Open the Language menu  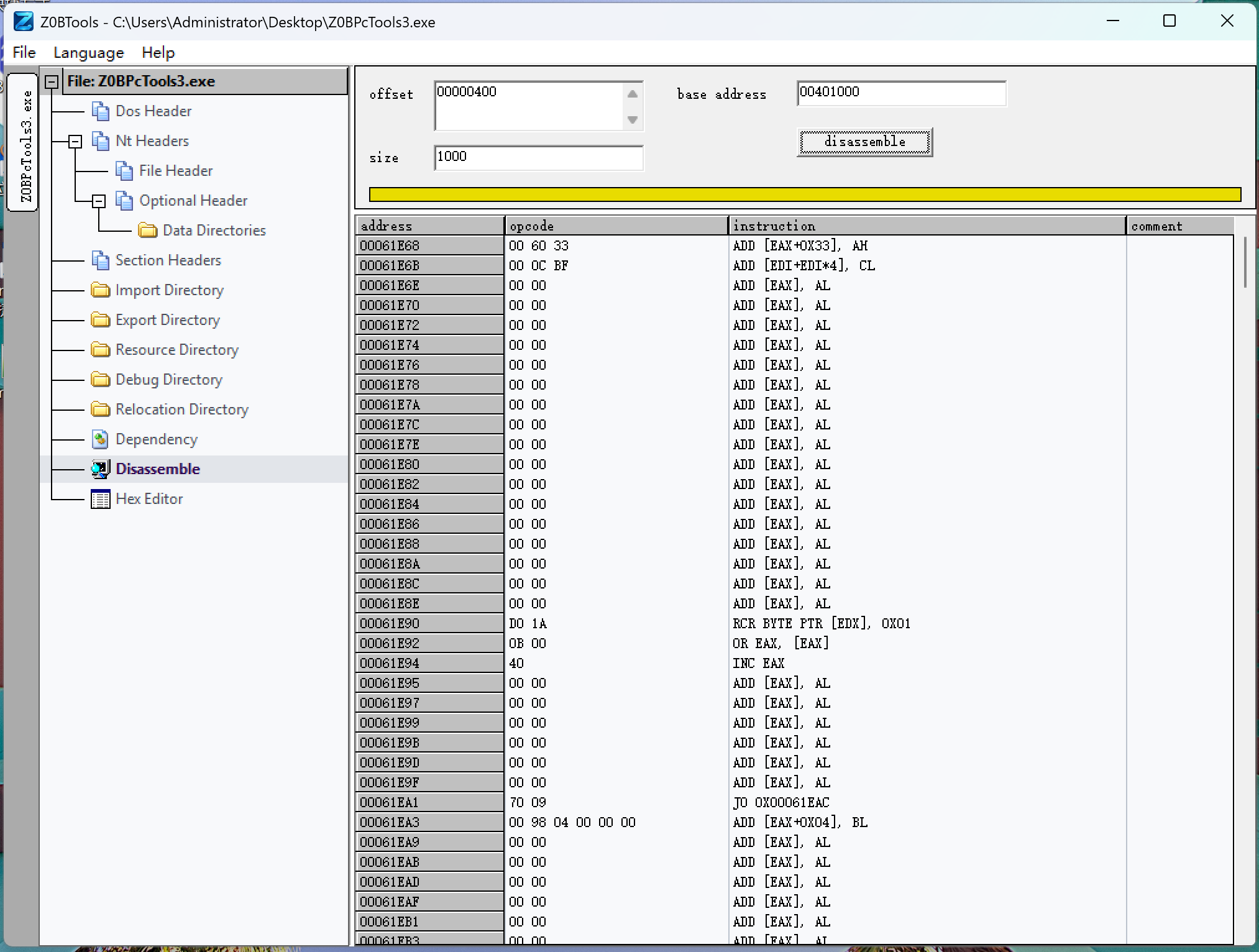coord(89,53)
